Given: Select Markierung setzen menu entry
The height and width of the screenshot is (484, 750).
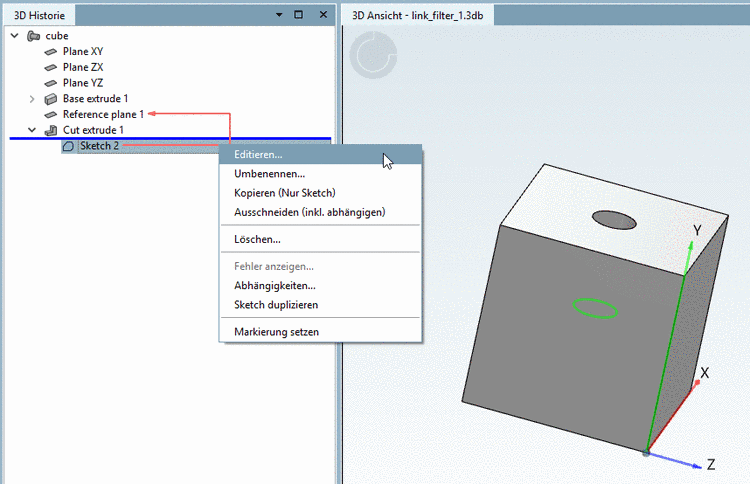Looking at the screenshot, I should click(x=320, y=332).
